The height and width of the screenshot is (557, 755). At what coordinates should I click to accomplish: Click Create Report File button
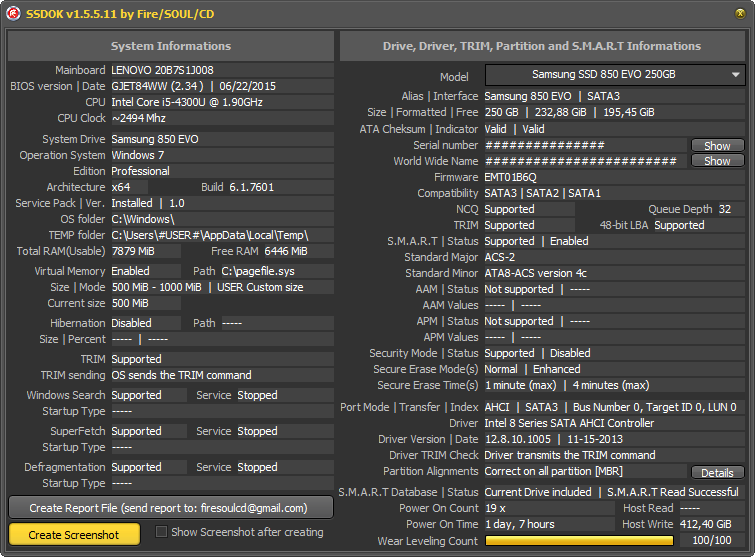(x=170, y=508)
